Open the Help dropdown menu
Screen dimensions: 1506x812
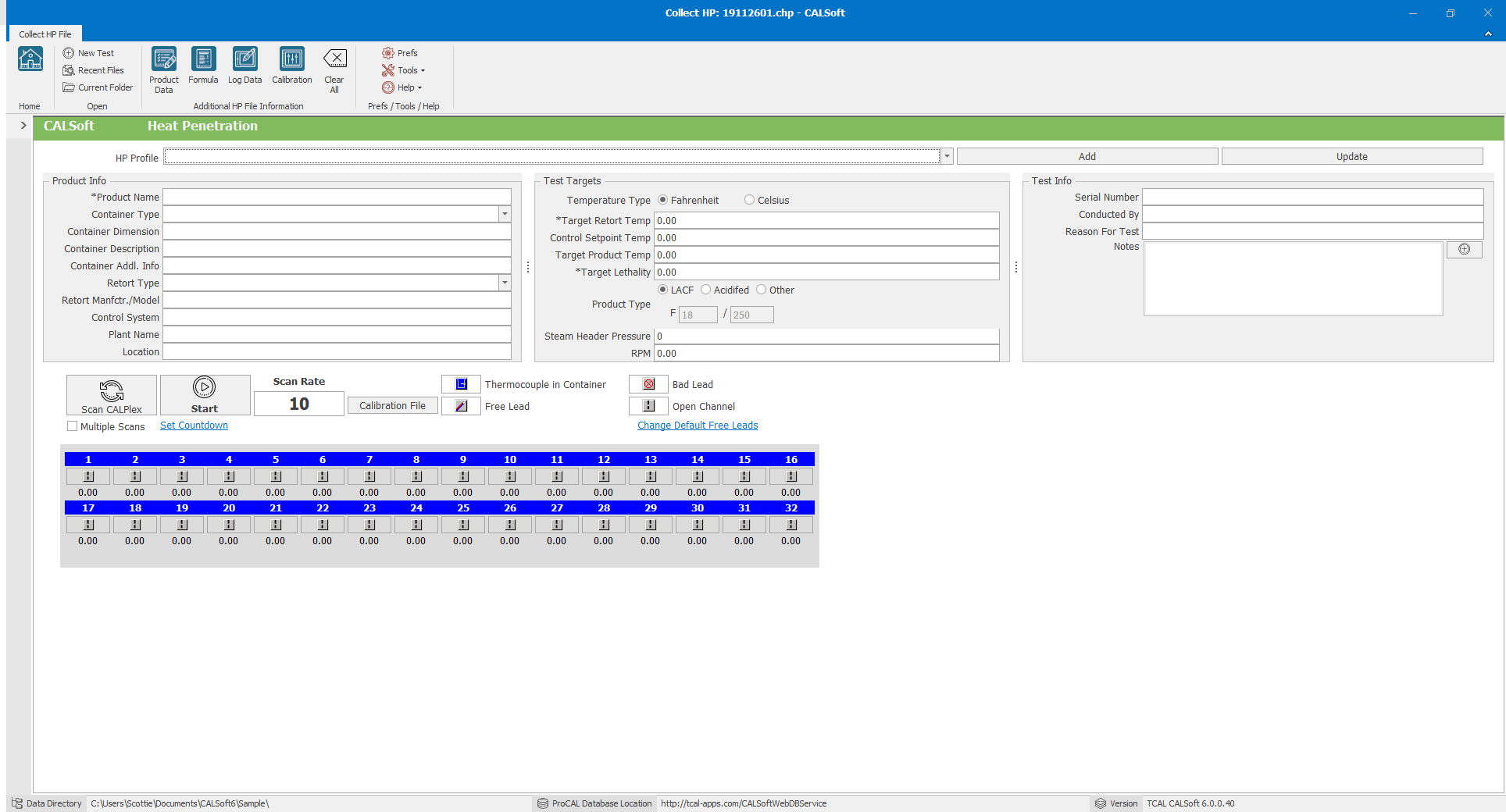[x=402, y=87]
